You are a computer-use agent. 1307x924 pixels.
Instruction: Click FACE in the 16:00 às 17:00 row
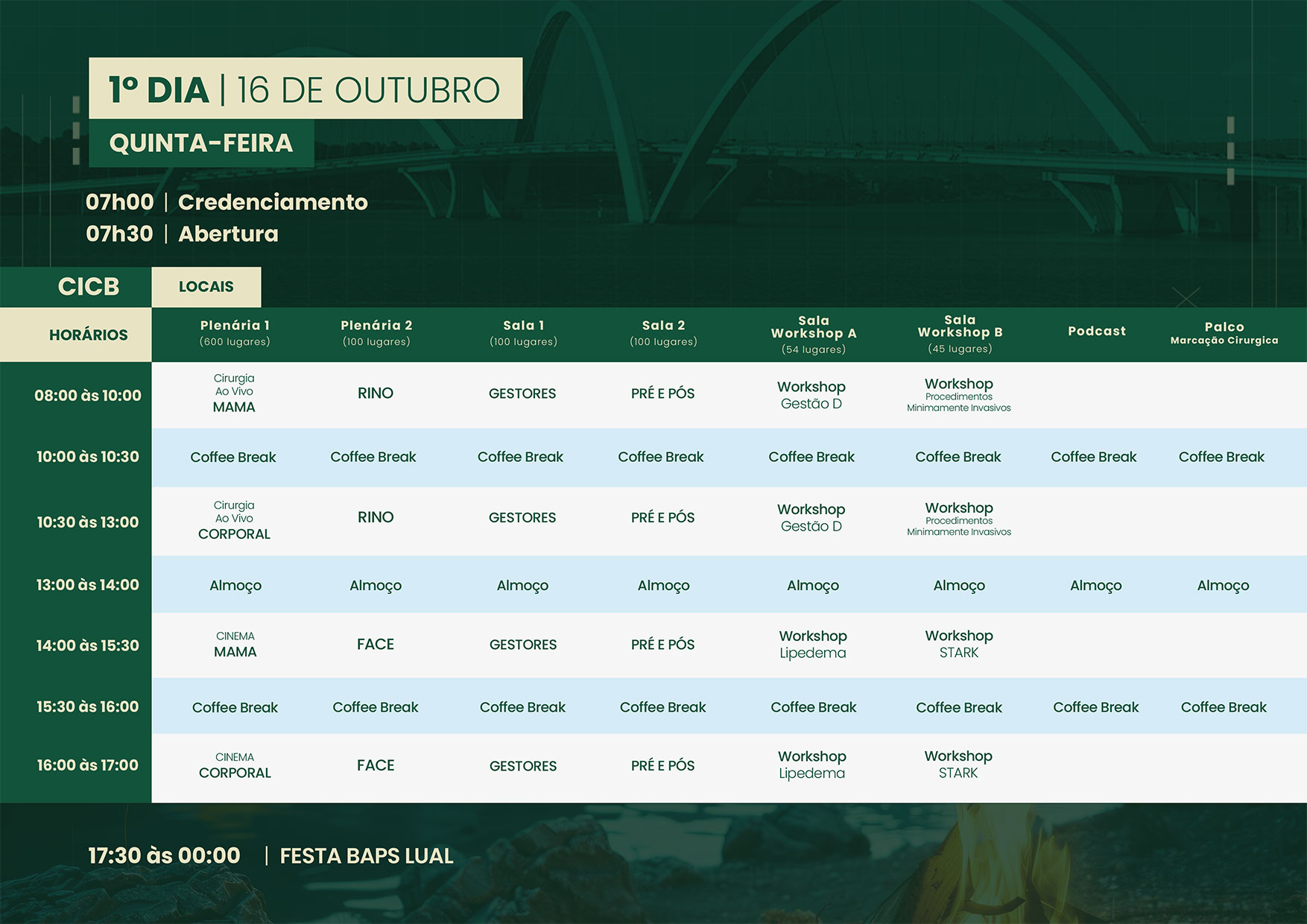pyautogui.click(x=375, y=765)
